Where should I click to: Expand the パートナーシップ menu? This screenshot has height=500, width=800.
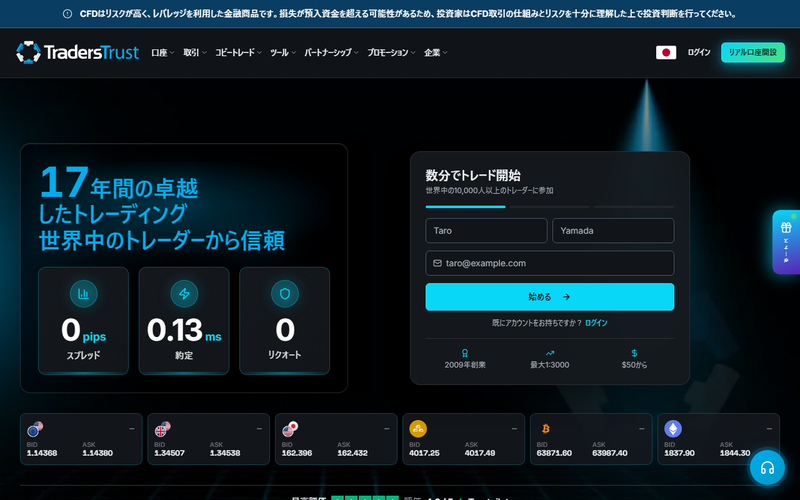click(x=331, y=53)
